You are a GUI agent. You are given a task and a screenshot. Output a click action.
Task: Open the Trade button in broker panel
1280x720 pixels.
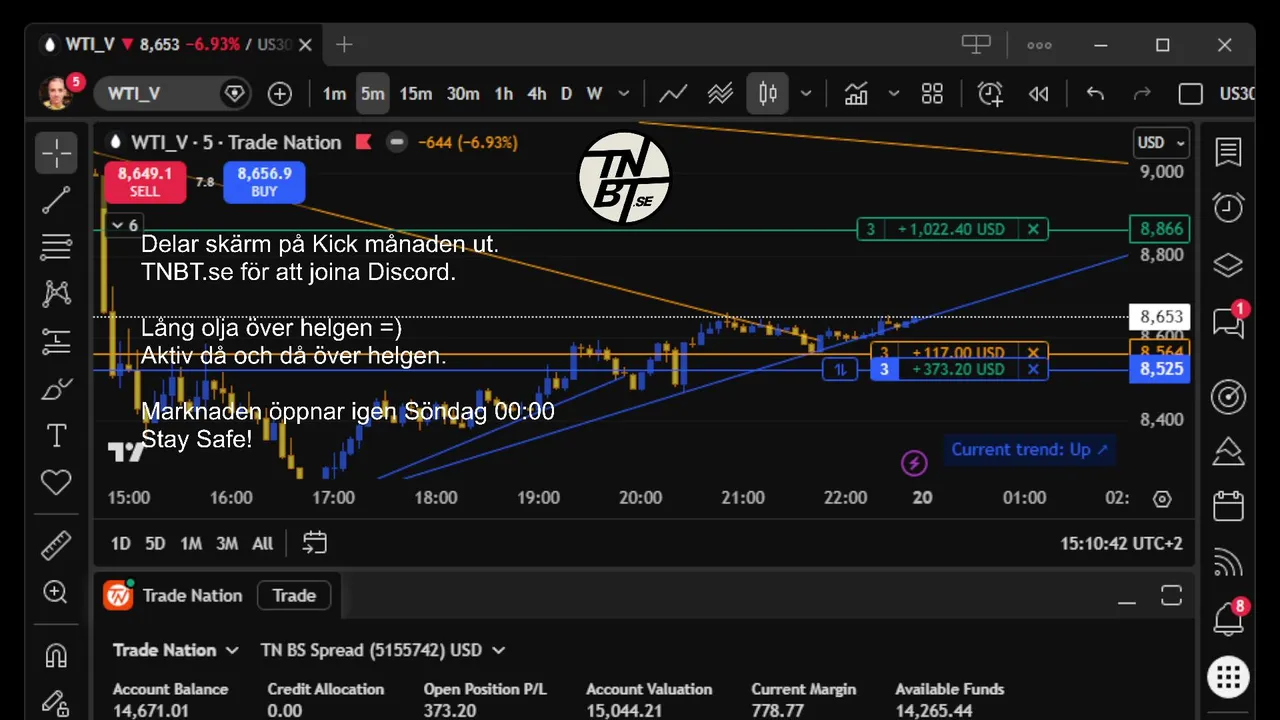pos(294,596)
